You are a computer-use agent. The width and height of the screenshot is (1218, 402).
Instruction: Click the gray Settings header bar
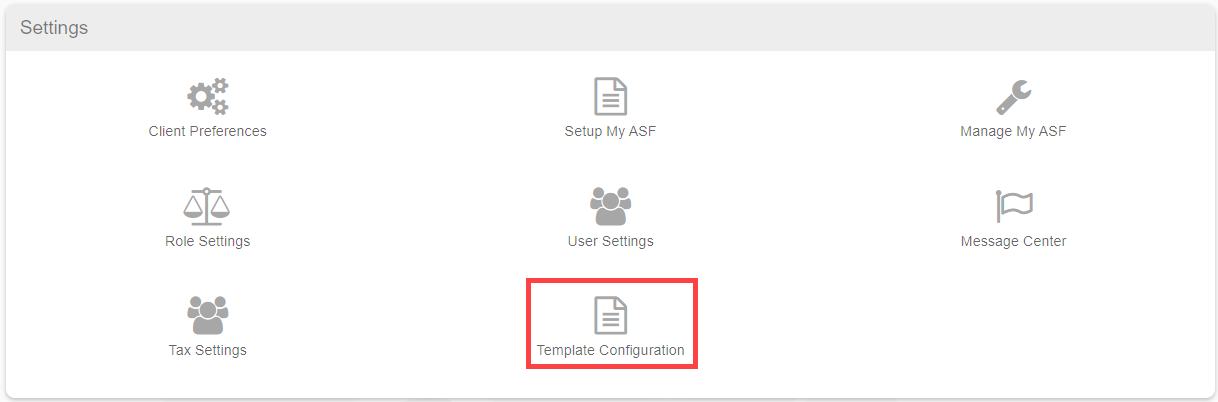[609, 28]
